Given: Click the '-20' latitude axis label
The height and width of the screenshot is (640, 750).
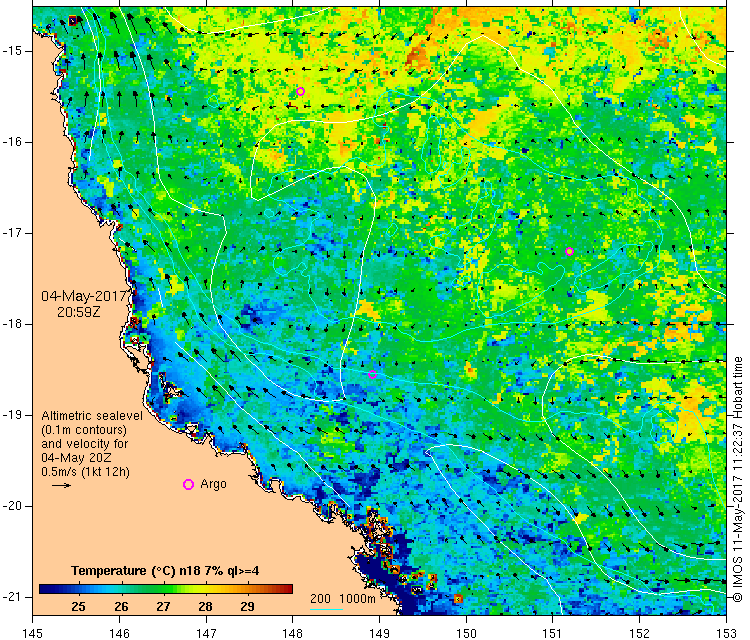Looking at the screenshot, I should (11, 506).
